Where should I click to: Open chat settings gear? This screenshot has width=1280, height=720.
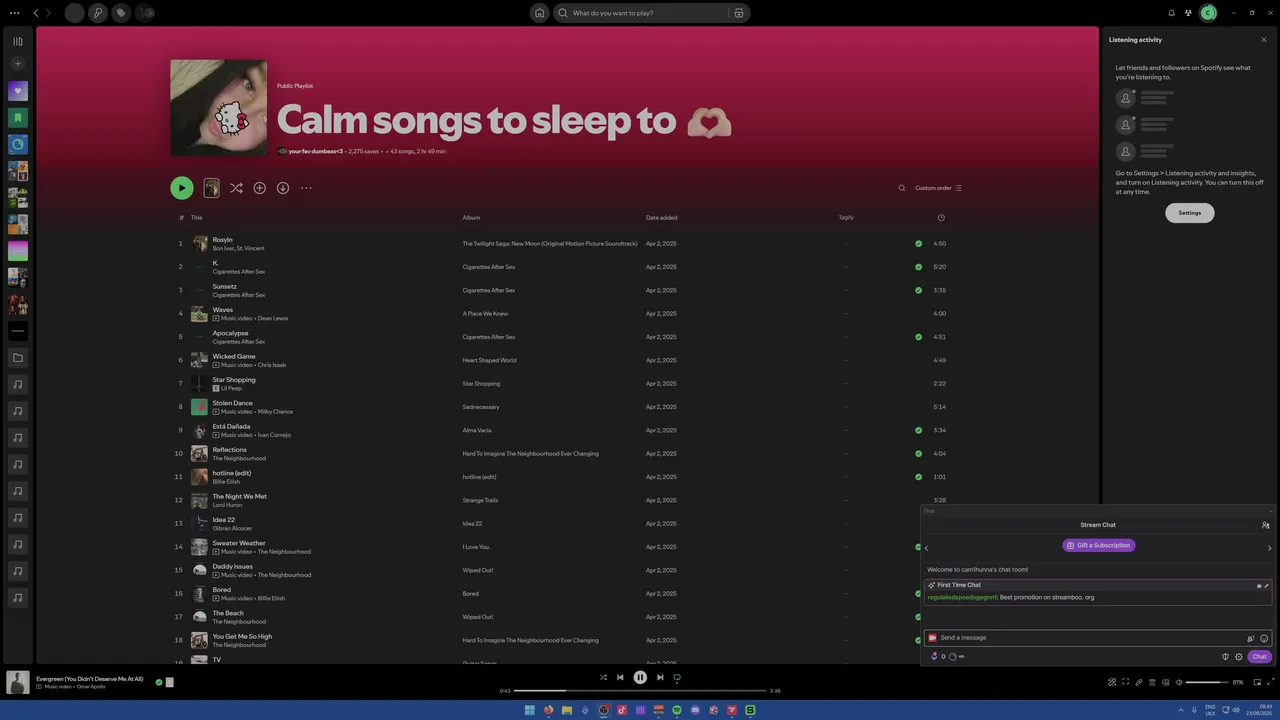[x=1239, y=657]
